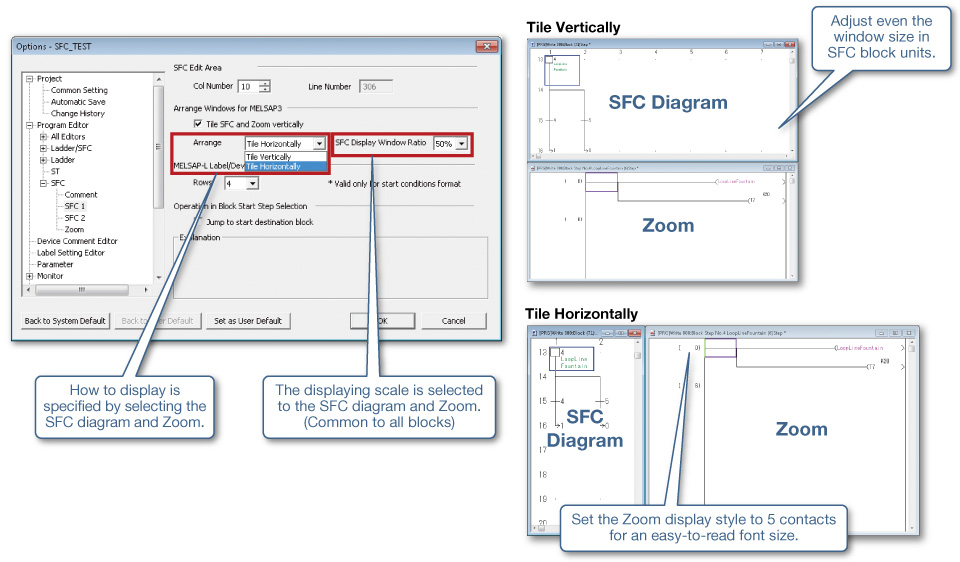
Task: Click the Col Number spinner arrows
Action: (x=264, y=87)
